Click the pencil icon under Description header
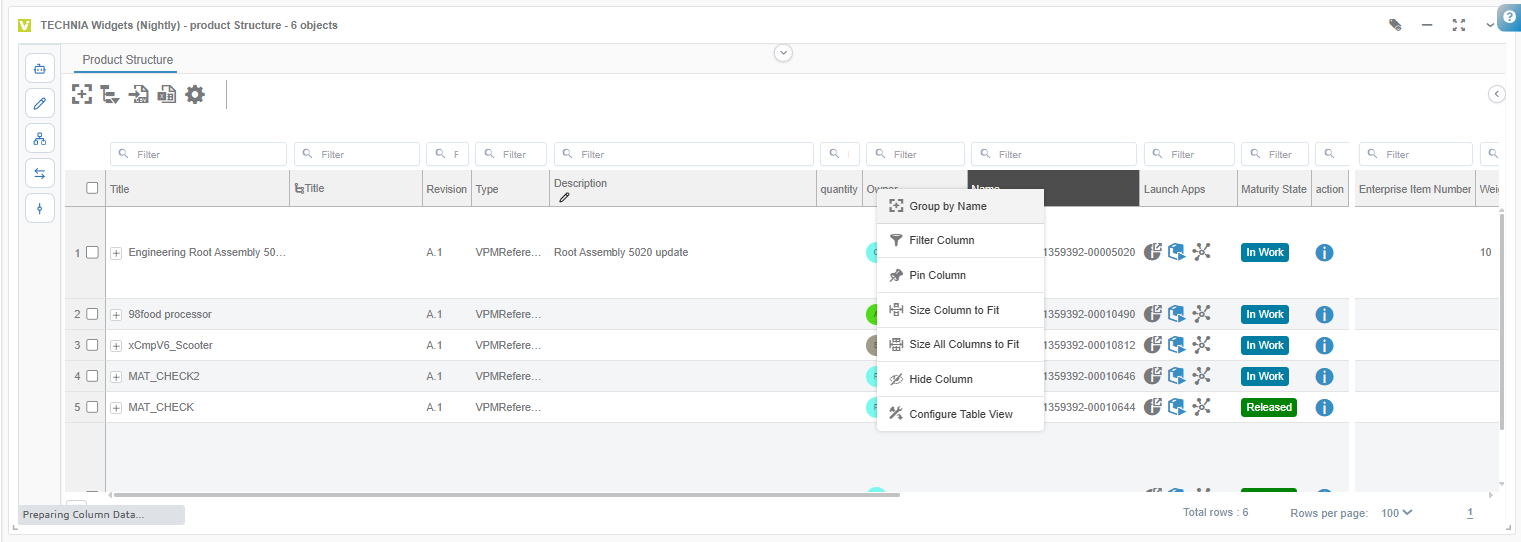 (x=564, y=198)
